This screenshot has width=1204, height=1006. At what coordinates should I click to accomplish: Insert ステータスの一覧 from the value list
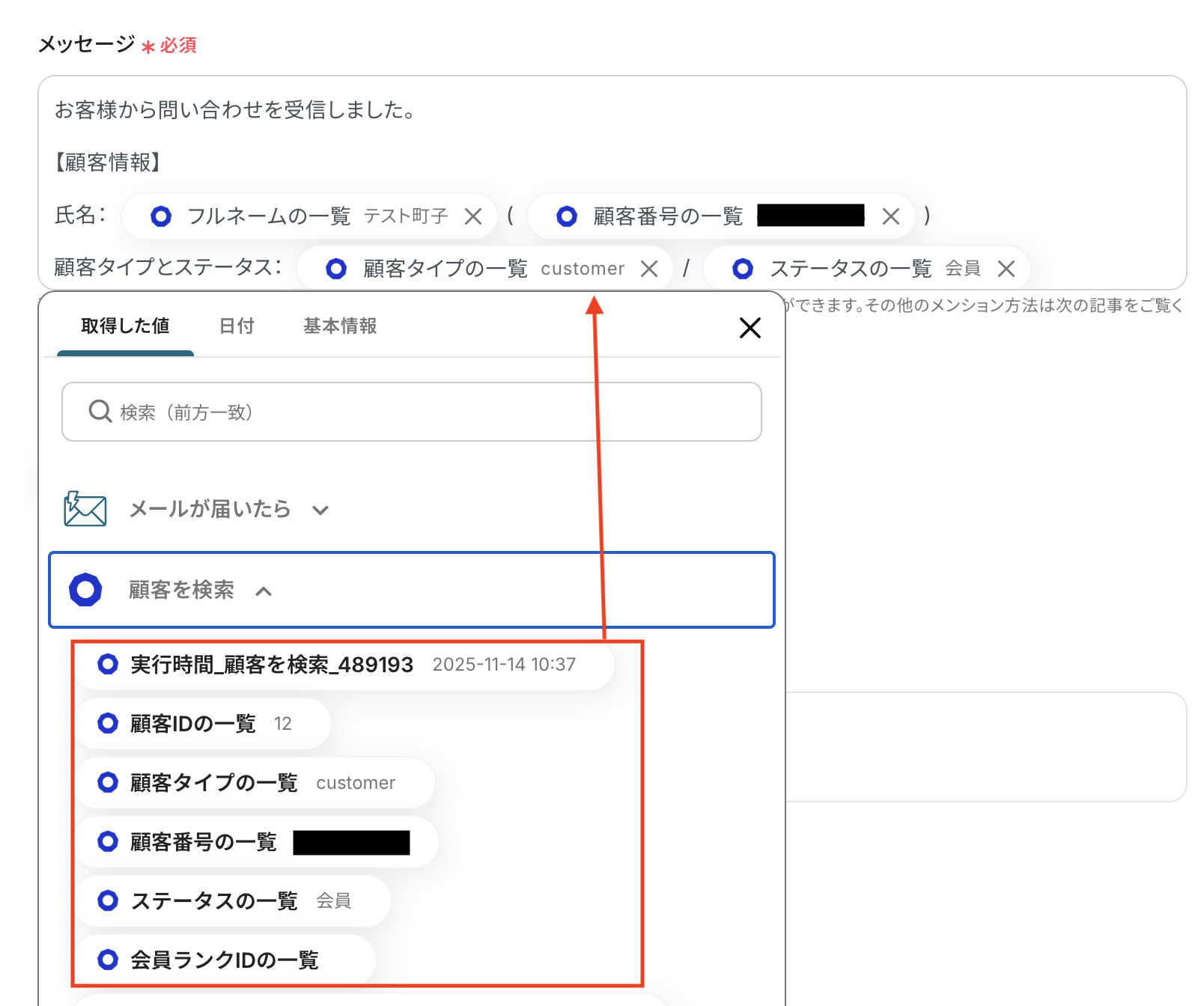point(232,901)
